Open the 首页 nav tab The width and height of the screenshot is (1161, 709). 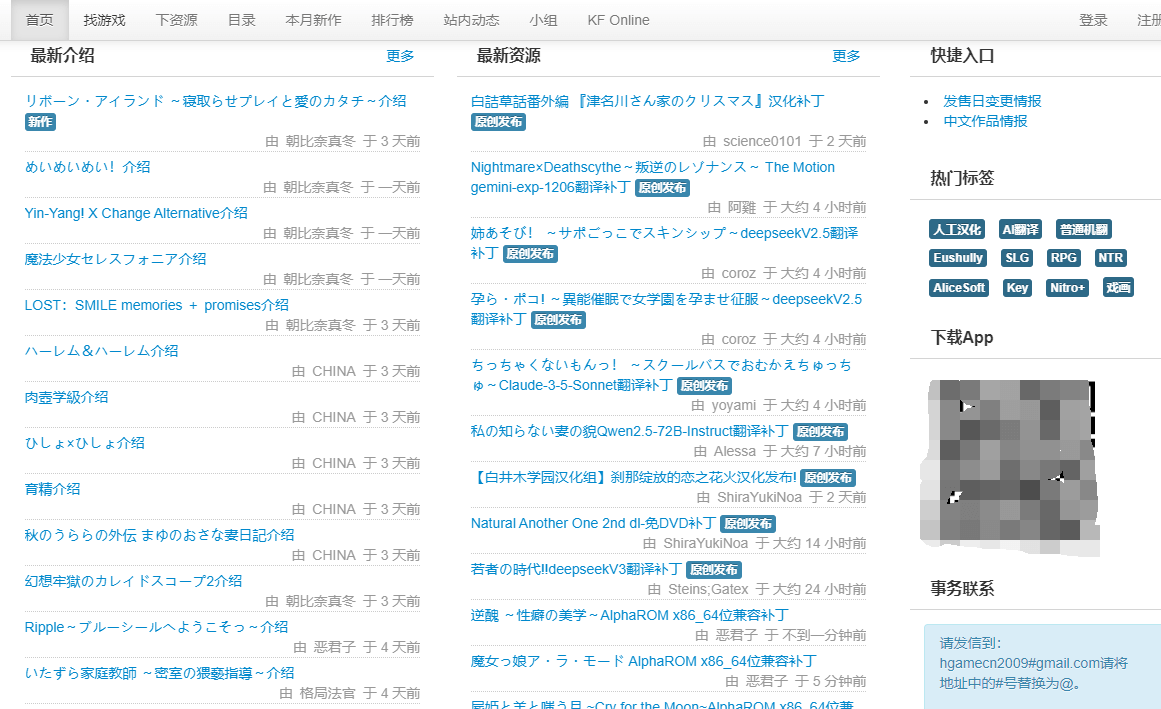pos(39,20)
